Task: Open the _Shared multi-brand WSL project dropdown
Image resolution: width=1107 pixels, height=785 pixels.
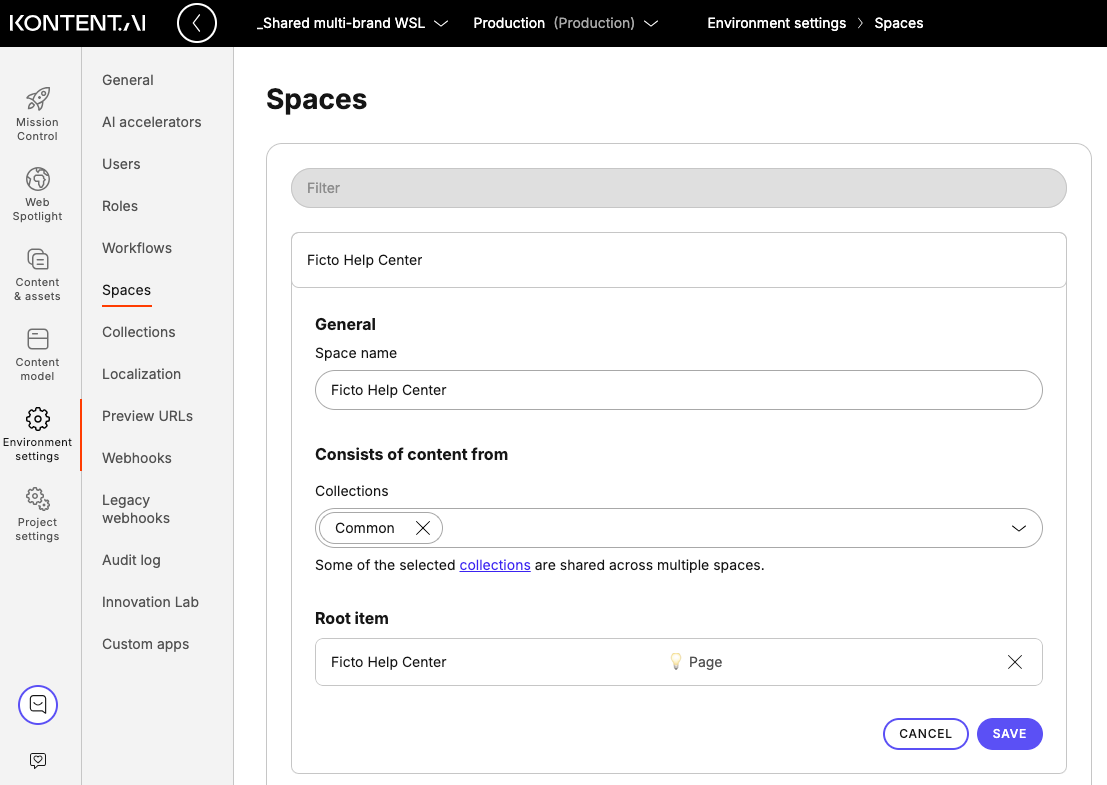Action: click(353, 23)
